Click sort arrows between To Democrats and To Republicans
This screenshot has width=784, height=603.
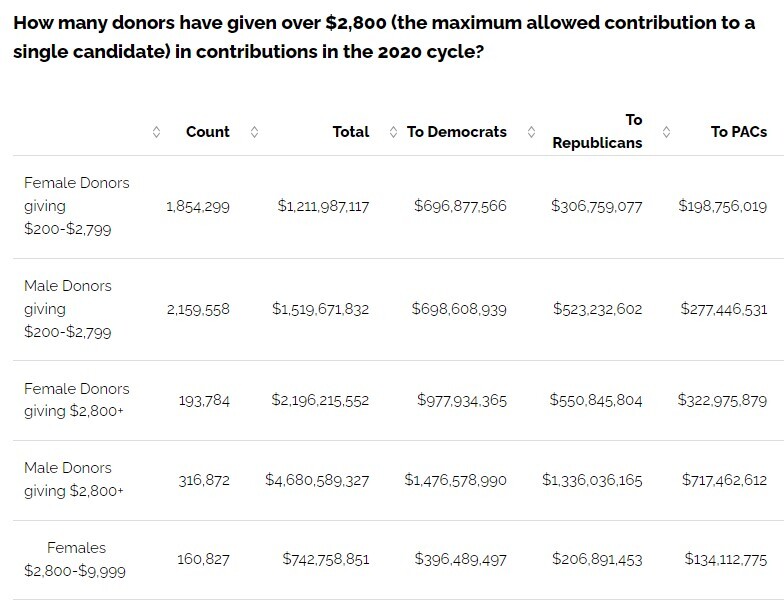(531, 132)
